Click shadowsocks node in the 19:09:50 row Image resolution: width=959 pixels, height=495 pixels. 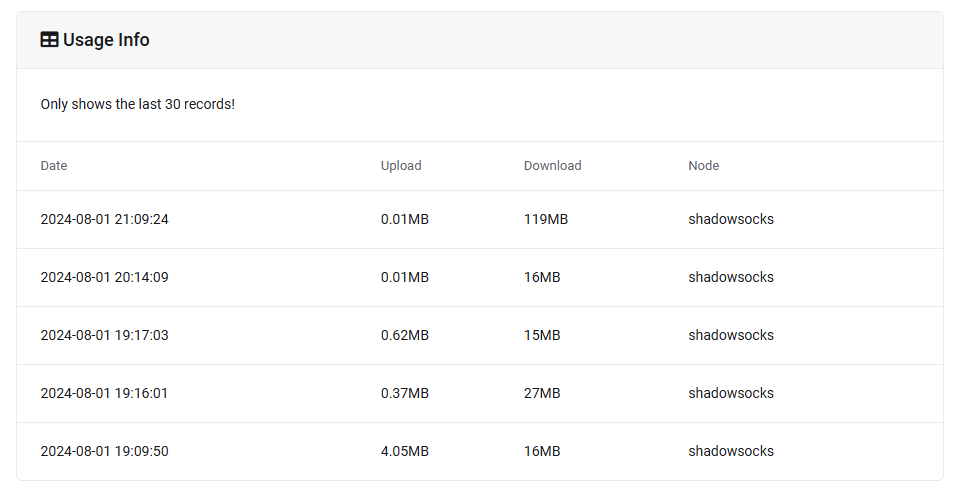[x=730, y=451]
